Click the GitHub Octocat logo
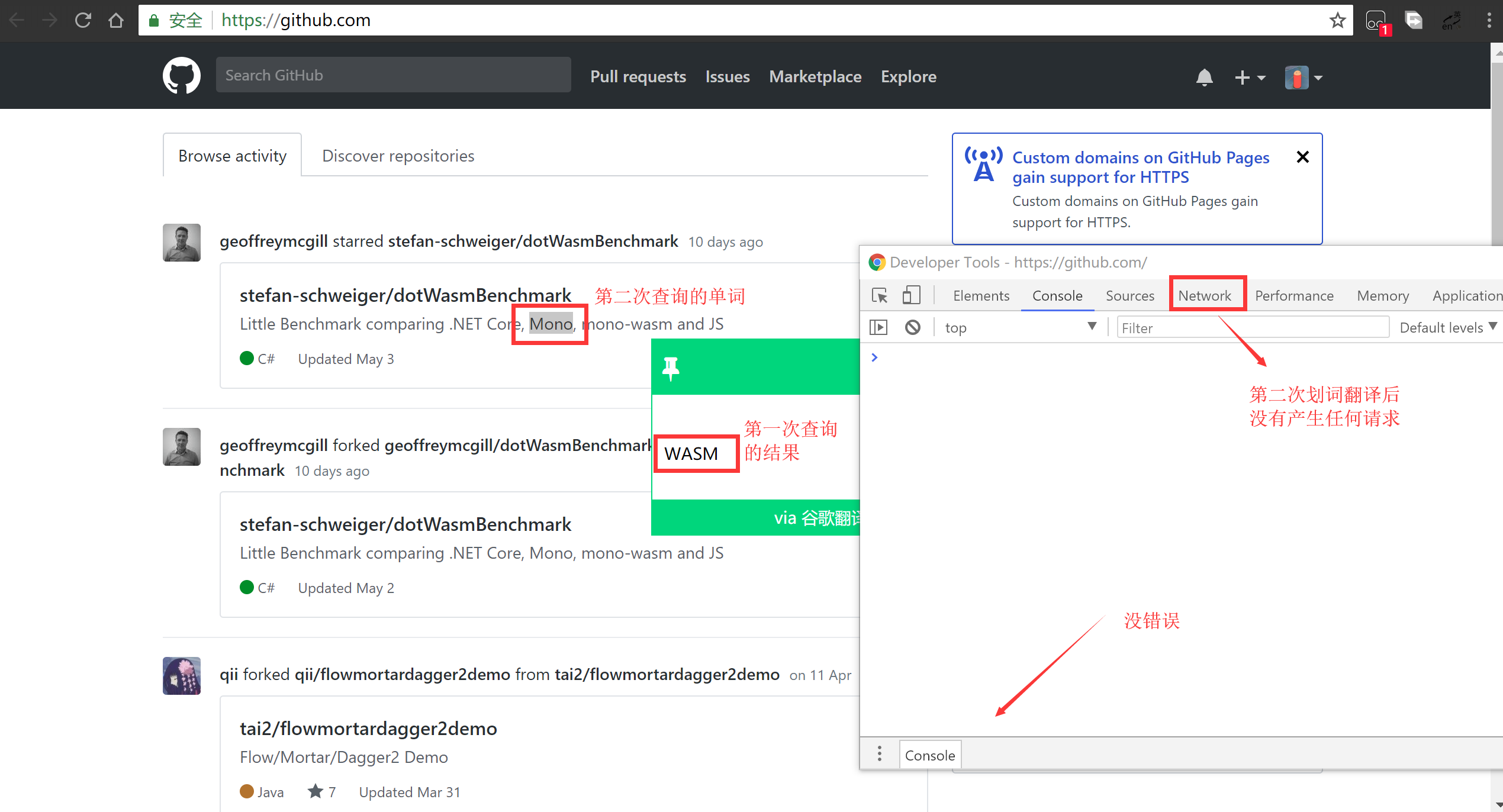The height and width of the screenshot is (812, 1503). click(x=181, y=75)
